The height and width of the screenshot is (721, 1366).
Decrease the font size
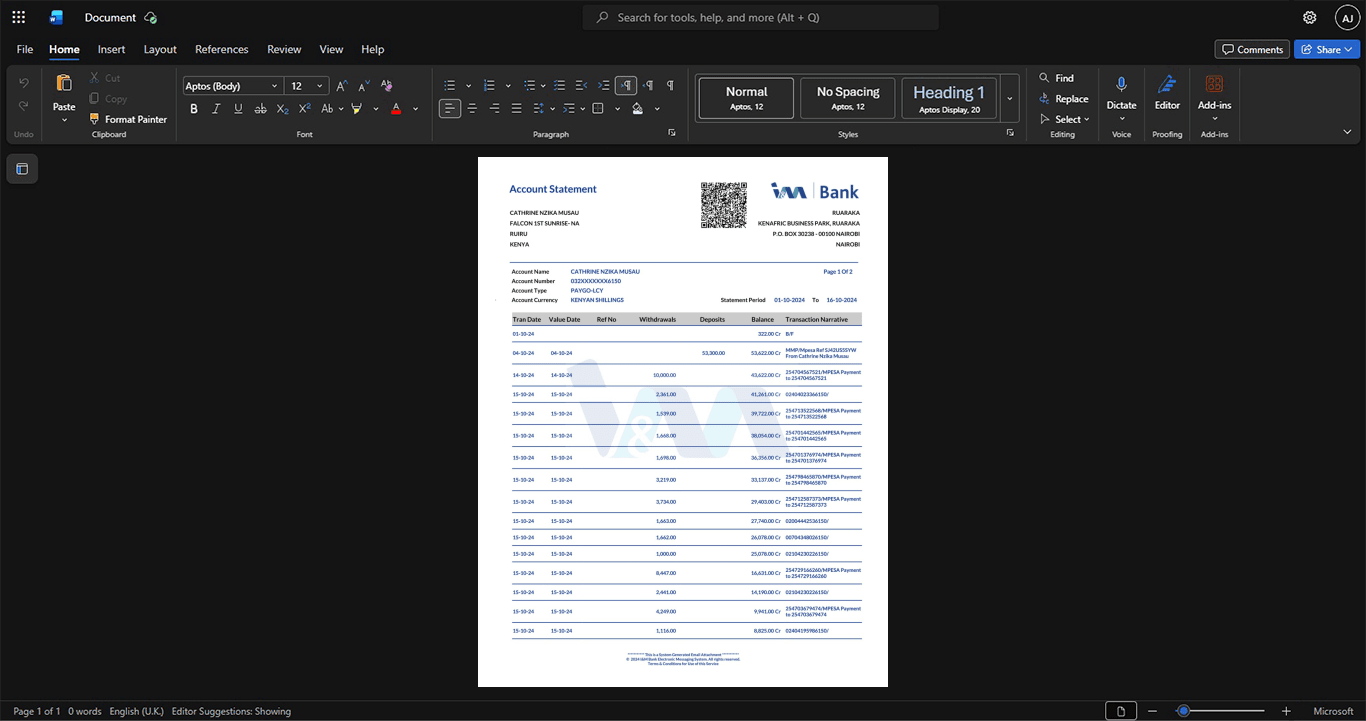click(364, 86)
